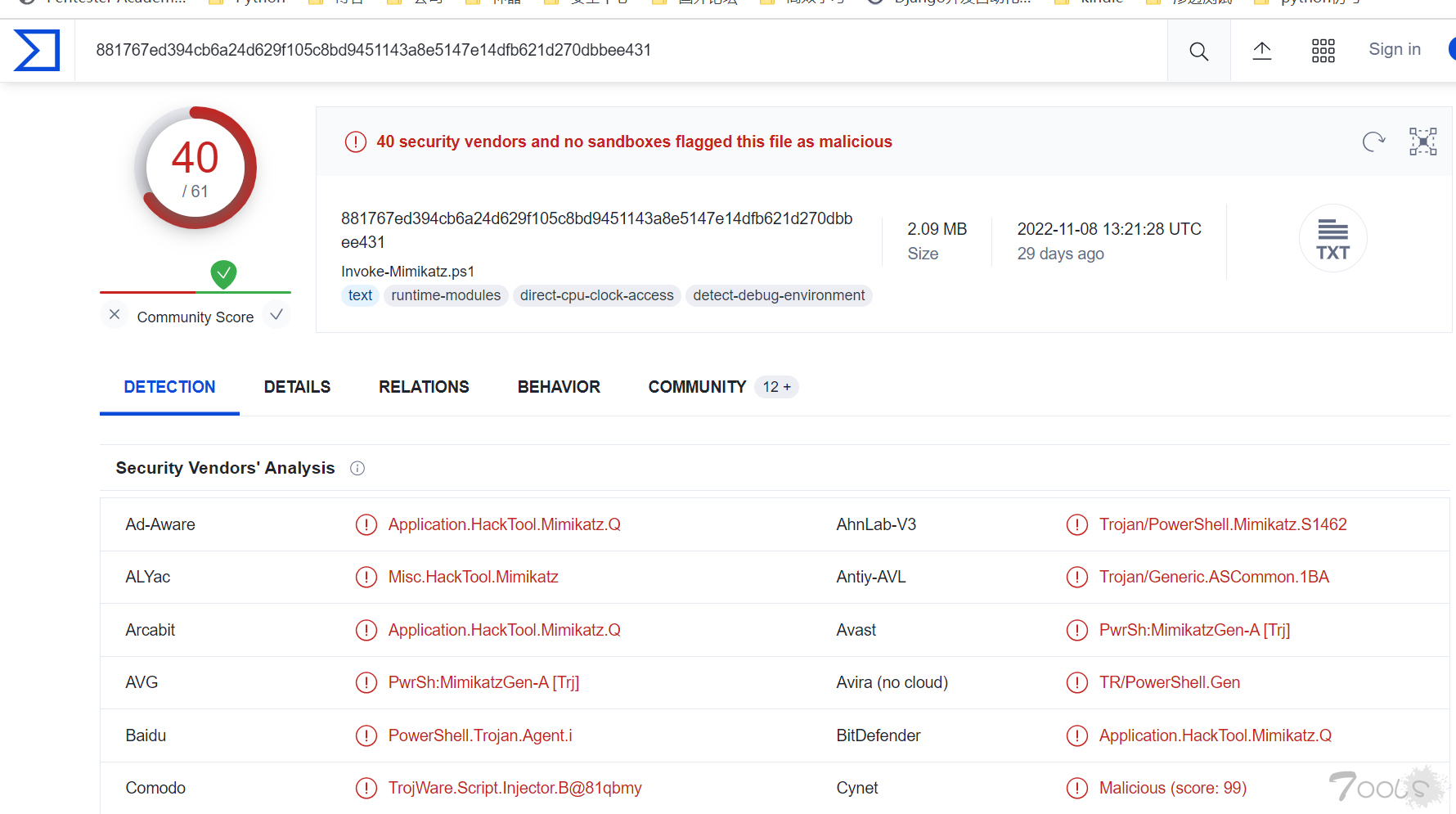This screenshot has width=1456, height=814.
Task: Click the 2.09 MB size value
Action: (937, 229)
